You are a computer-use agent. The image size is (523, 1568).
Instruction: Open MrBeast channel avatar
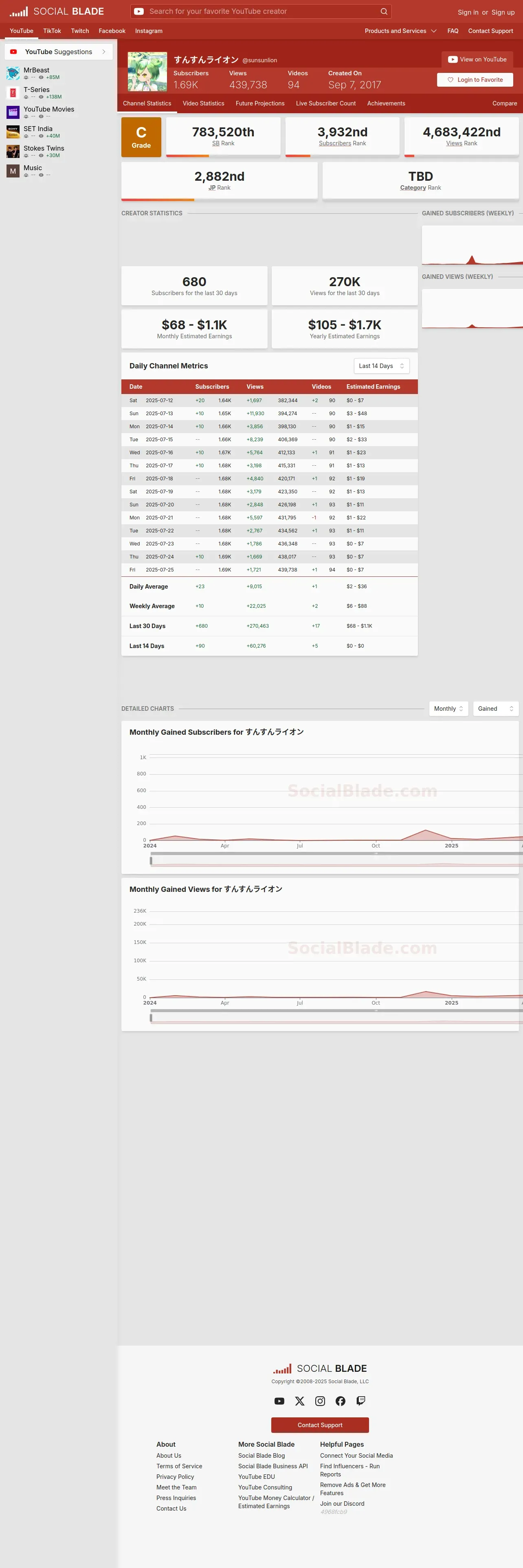13,74
